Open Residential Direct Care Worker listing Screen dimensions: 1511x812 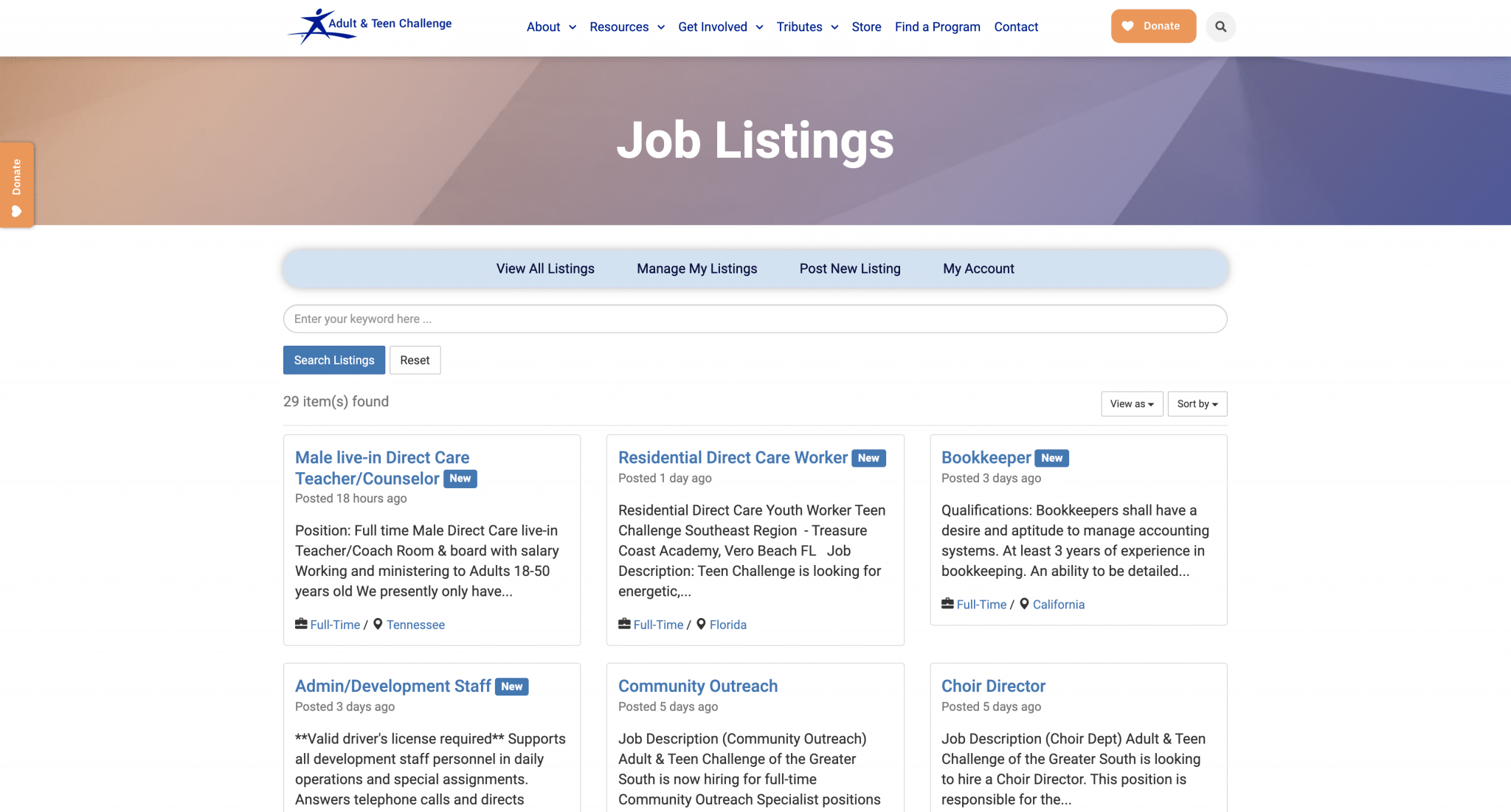click(x=733, y=457)
